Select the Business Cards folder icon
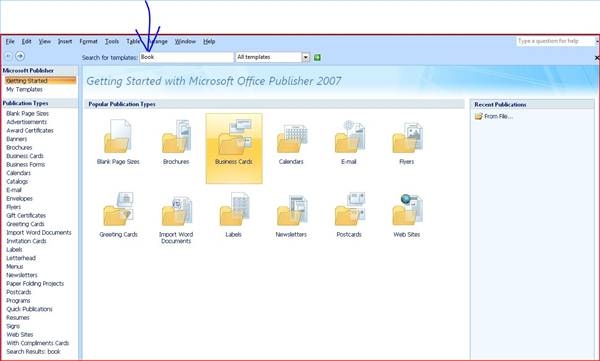The image size is (600, 361). tap(234, 137)
